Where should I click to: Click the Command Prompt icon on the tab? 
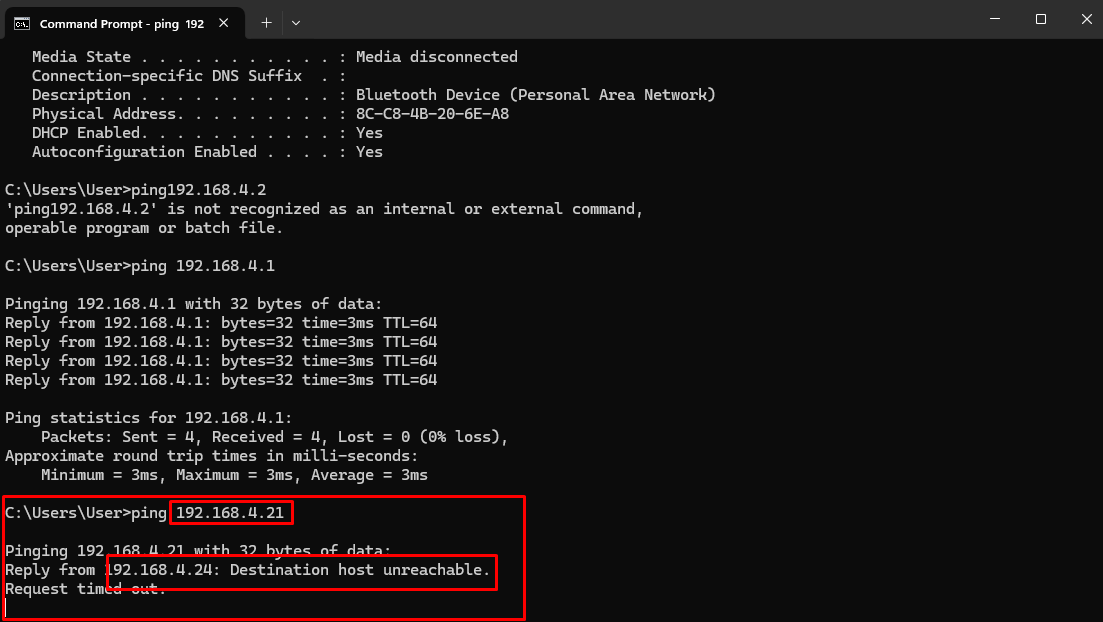coord(22,22)
